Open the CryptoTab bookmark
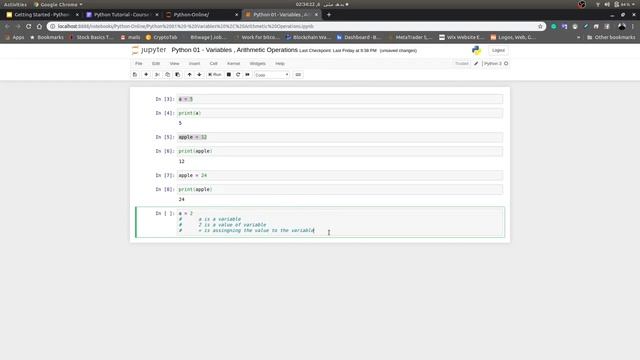The width and height of the screenshot is (640, 360). click(162, 37)
